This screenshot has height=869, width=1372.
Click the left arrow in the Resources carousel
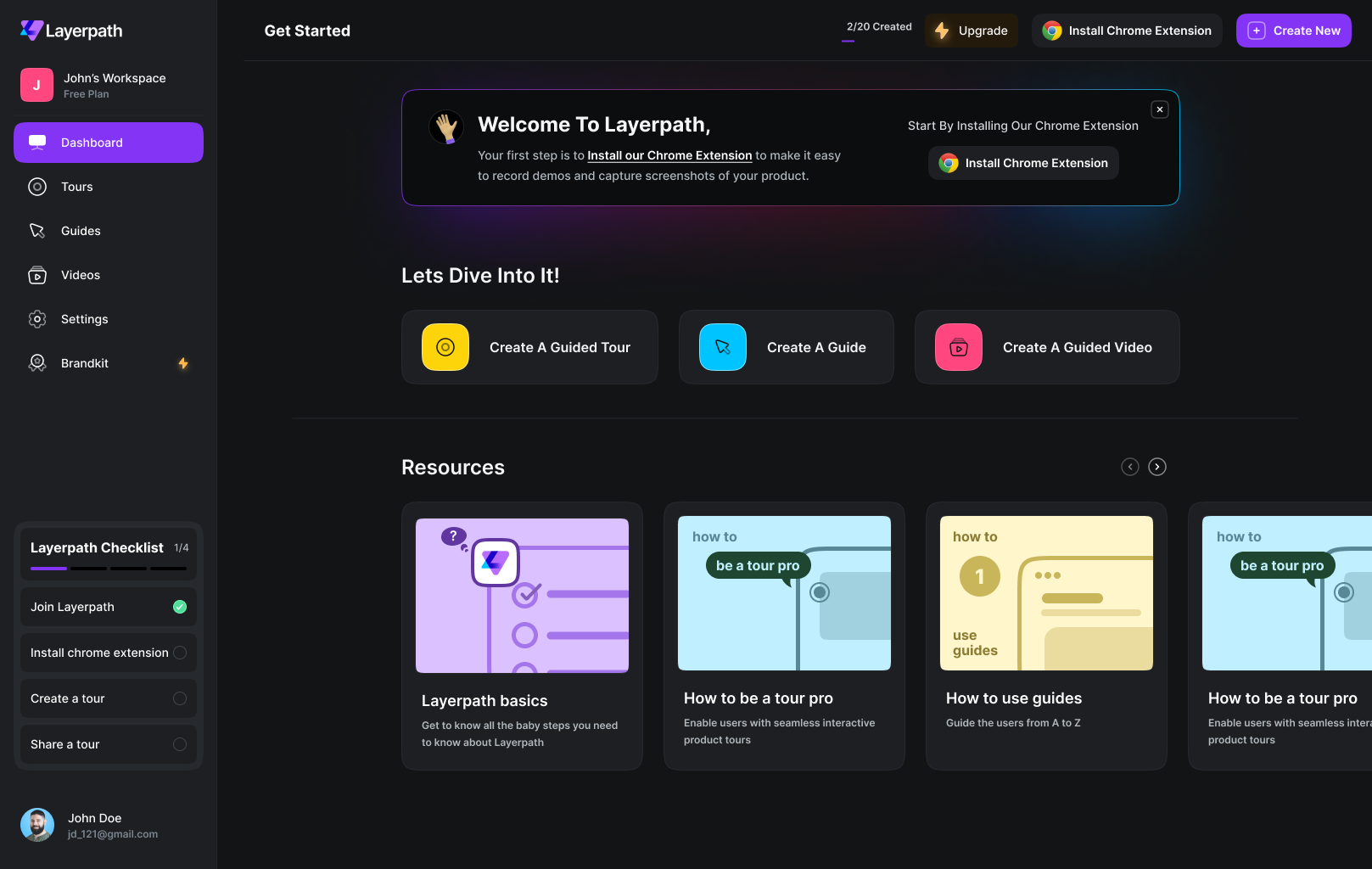(1129, 466)
